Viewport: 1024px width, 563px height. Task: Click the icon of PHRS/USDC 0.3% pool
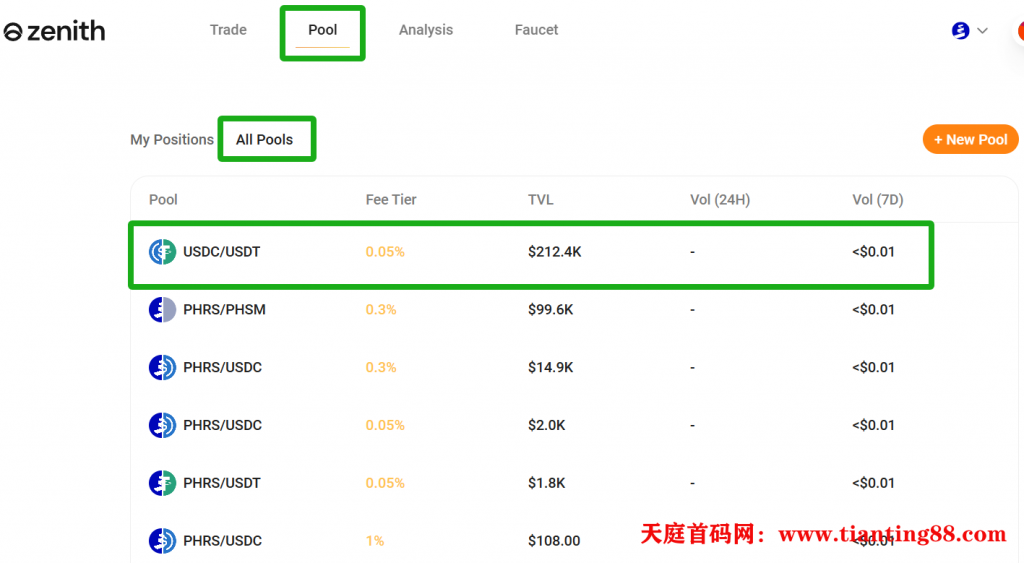[162, 367]
